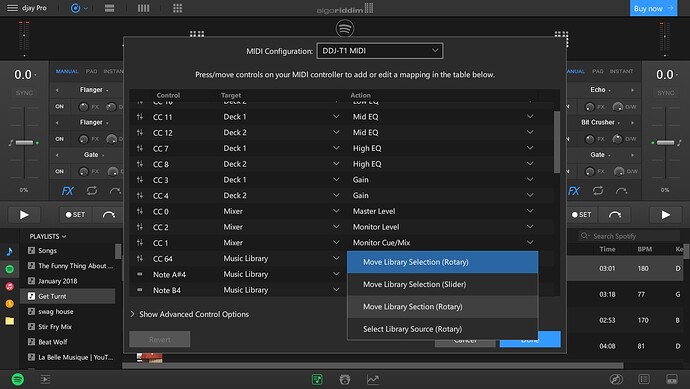The image size is (690, 389).
Task: Toggle Gate effect ON on left deck
Action: pyautogui.click(x=59, y=172)
